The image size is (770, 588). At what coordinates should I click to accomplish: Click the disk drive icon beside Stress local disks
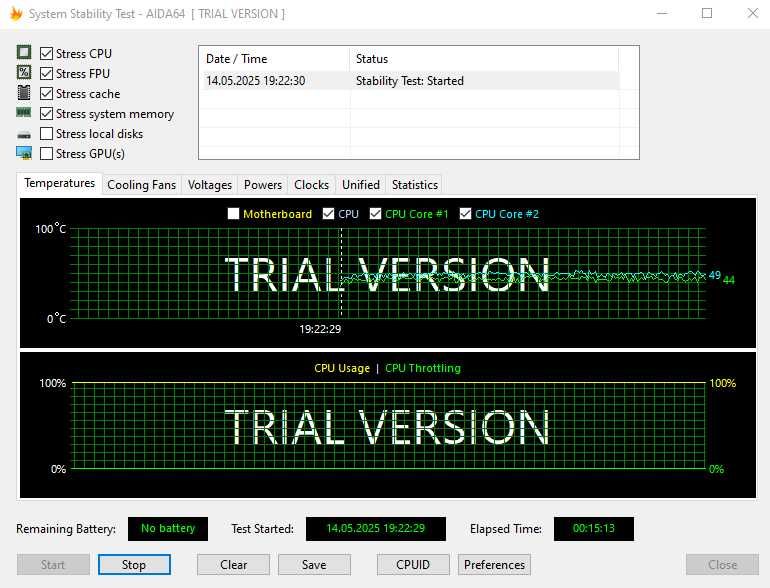[x=24, y=134]
